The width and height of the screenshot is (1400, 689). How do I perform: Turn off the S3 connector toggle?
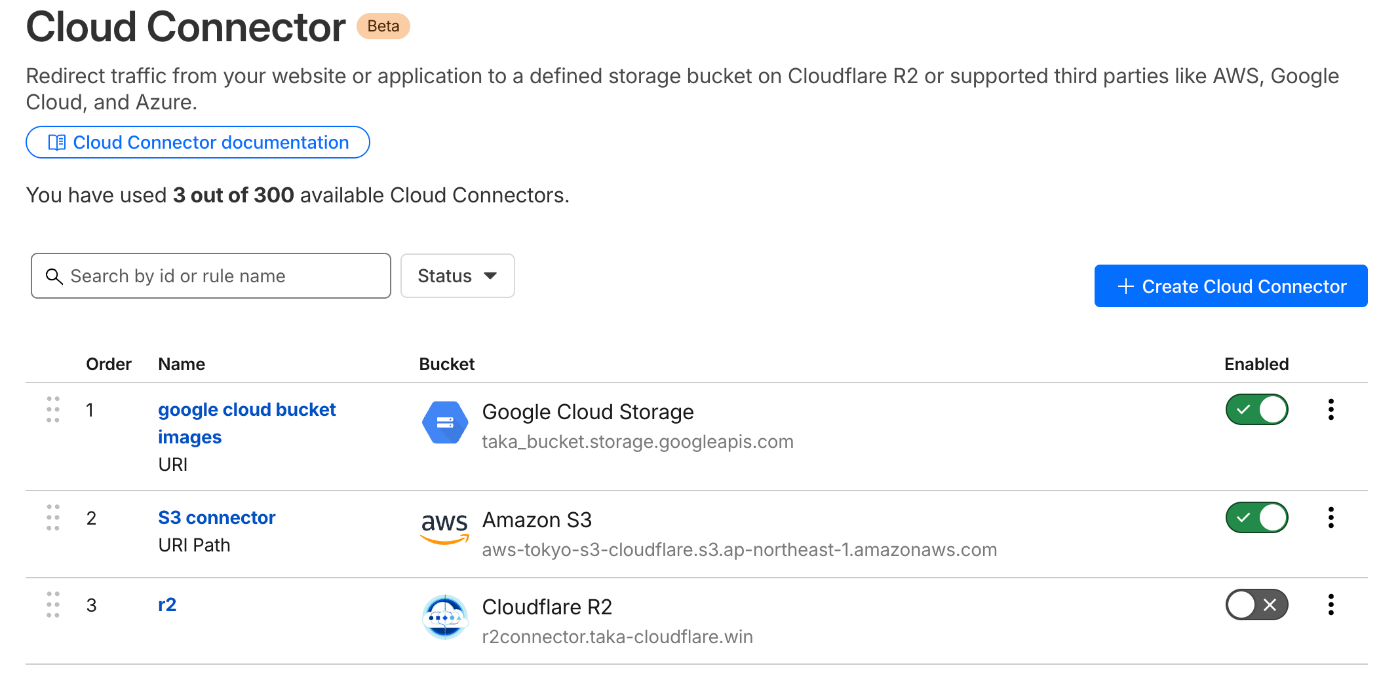[1257, 517]
